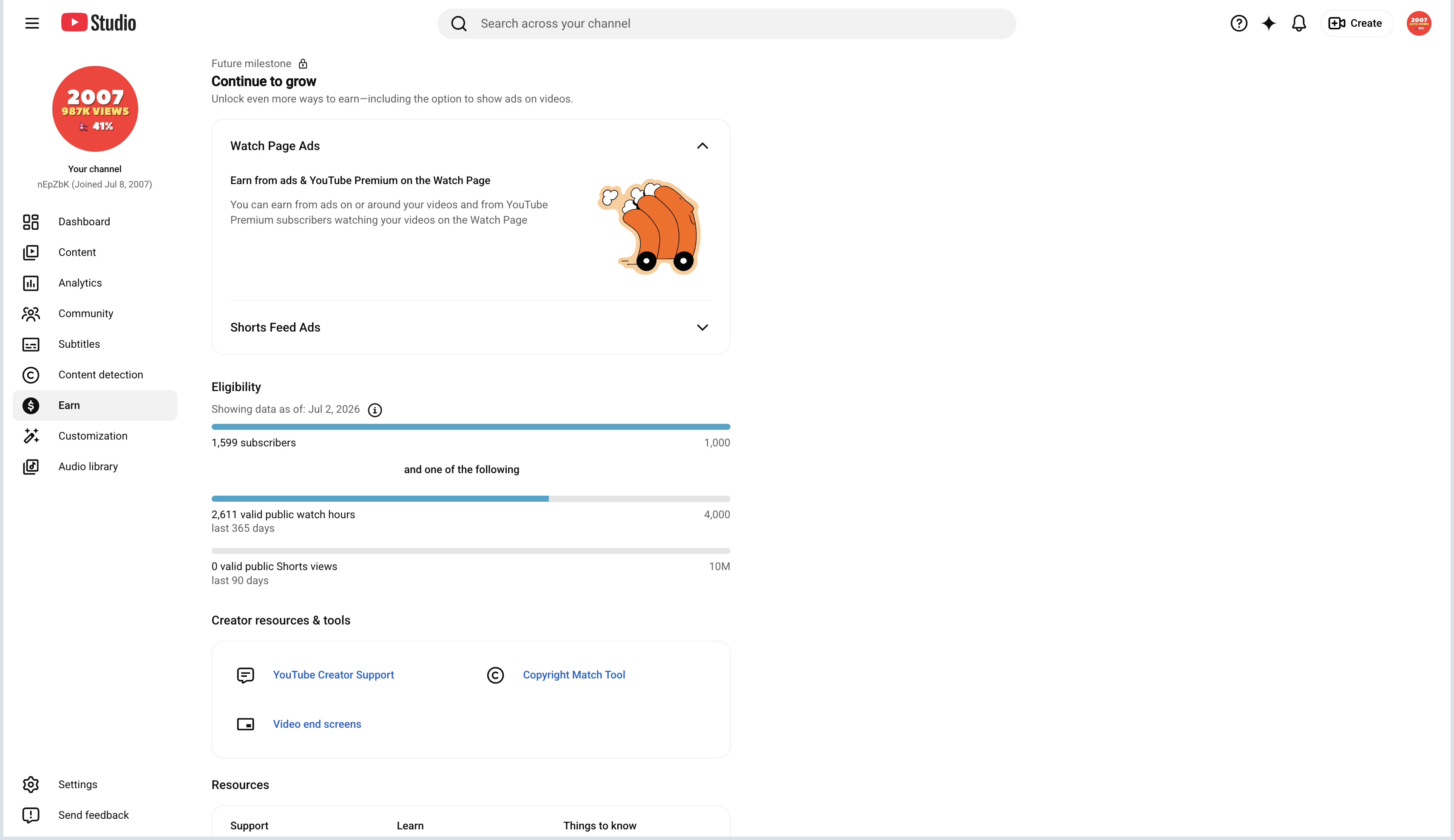Click the '10M' Shorts views target value
The image size is (1454, 840).
tap(719, 567)
